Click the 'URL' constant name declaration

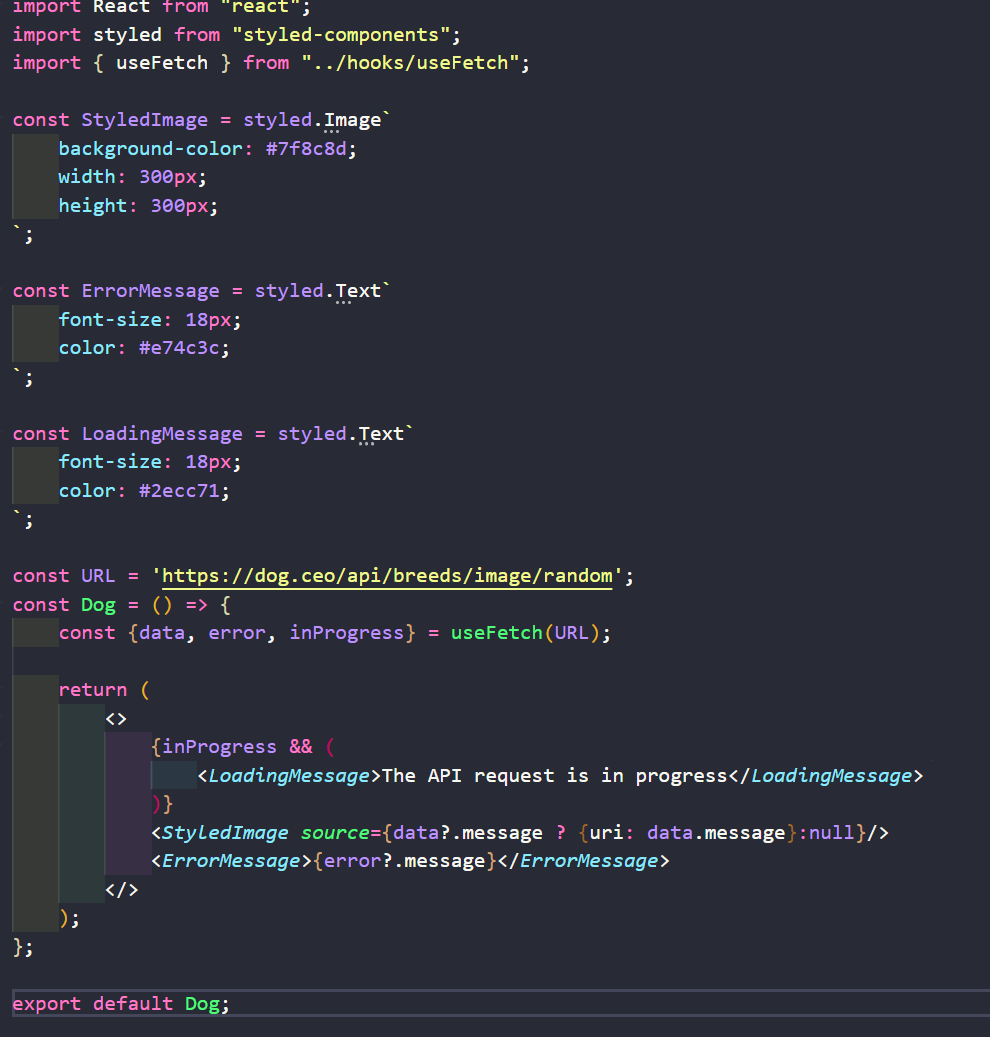click(x=98, y=576)
